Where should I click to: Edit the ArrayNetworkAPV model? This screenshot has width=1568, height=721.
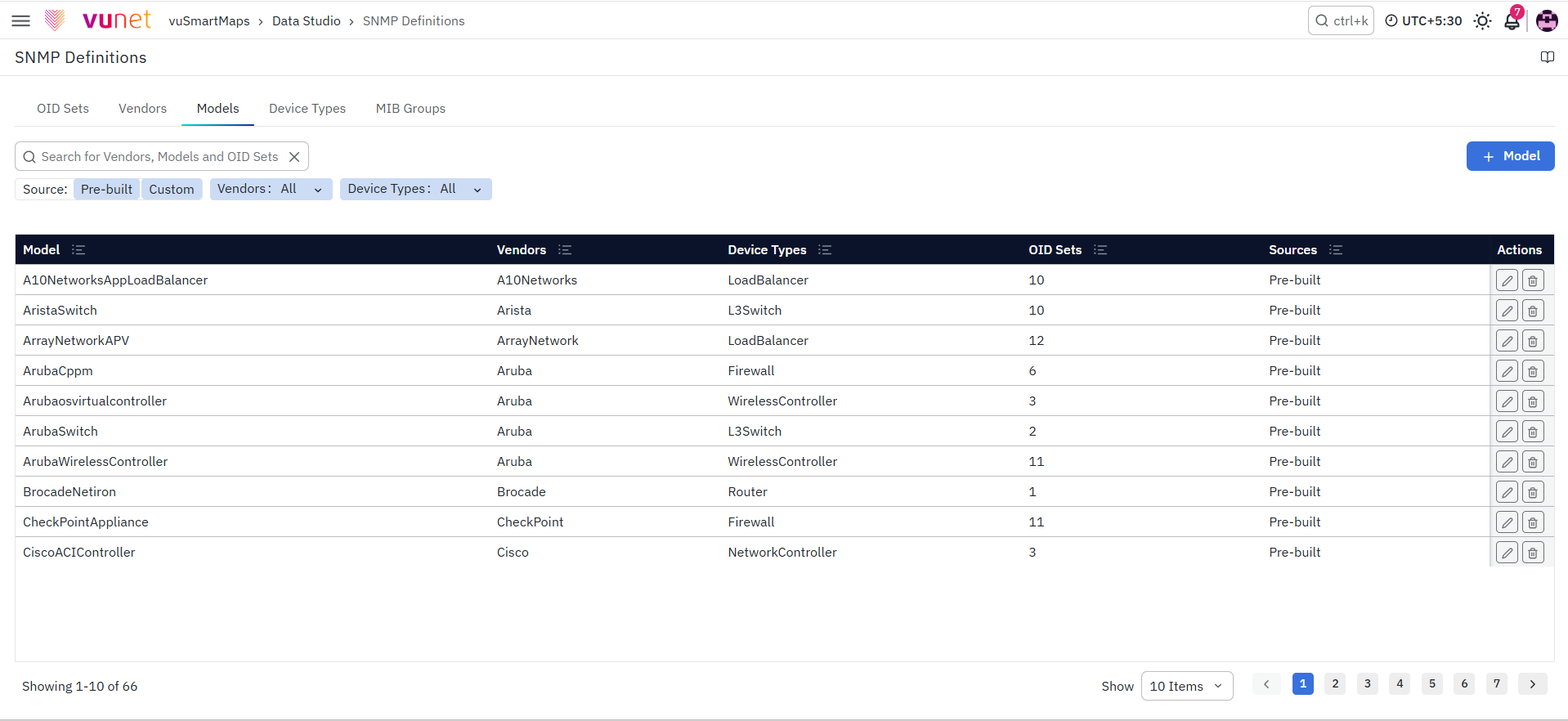tap(1507, 341)
